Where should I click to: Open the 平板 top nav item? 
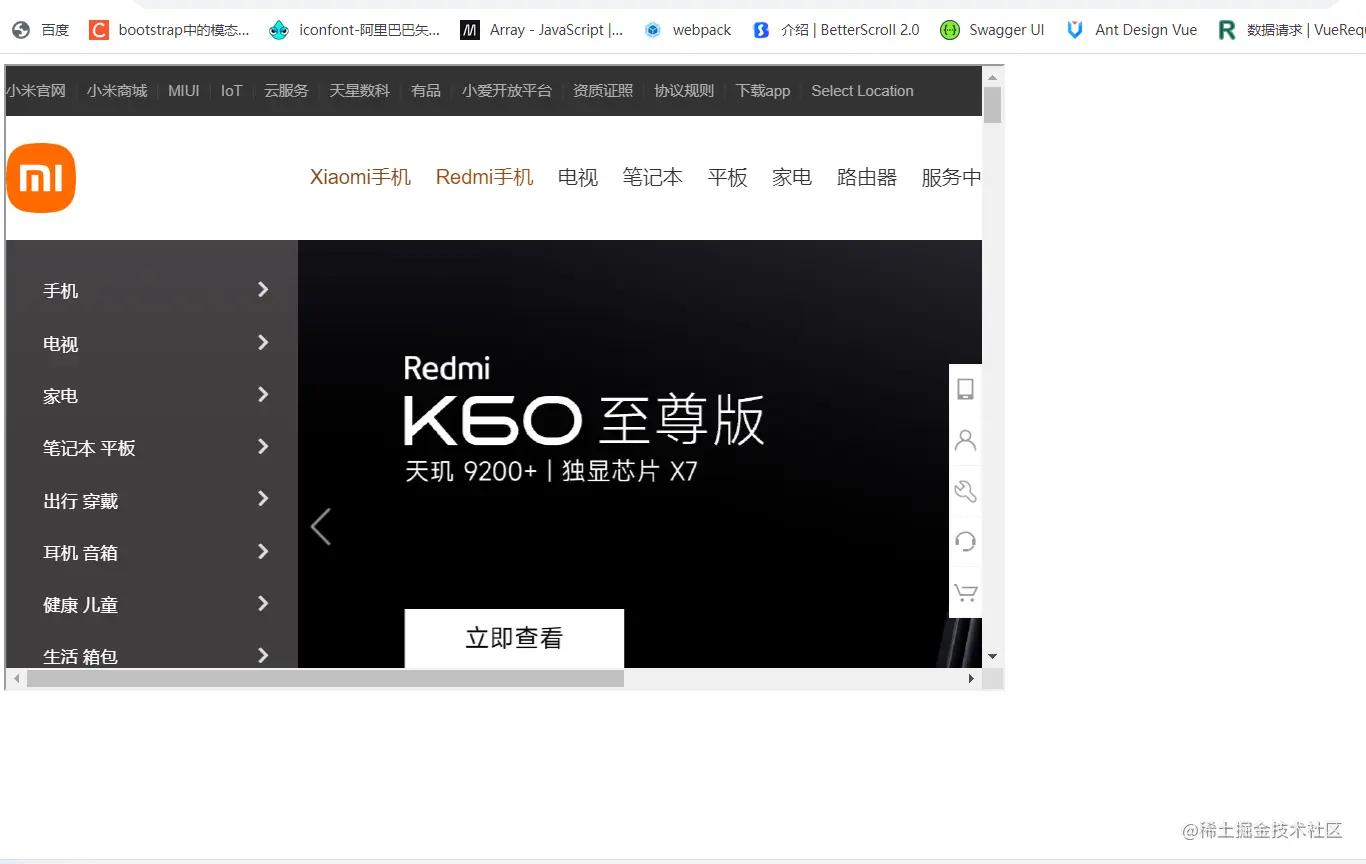tap(727, 177)
